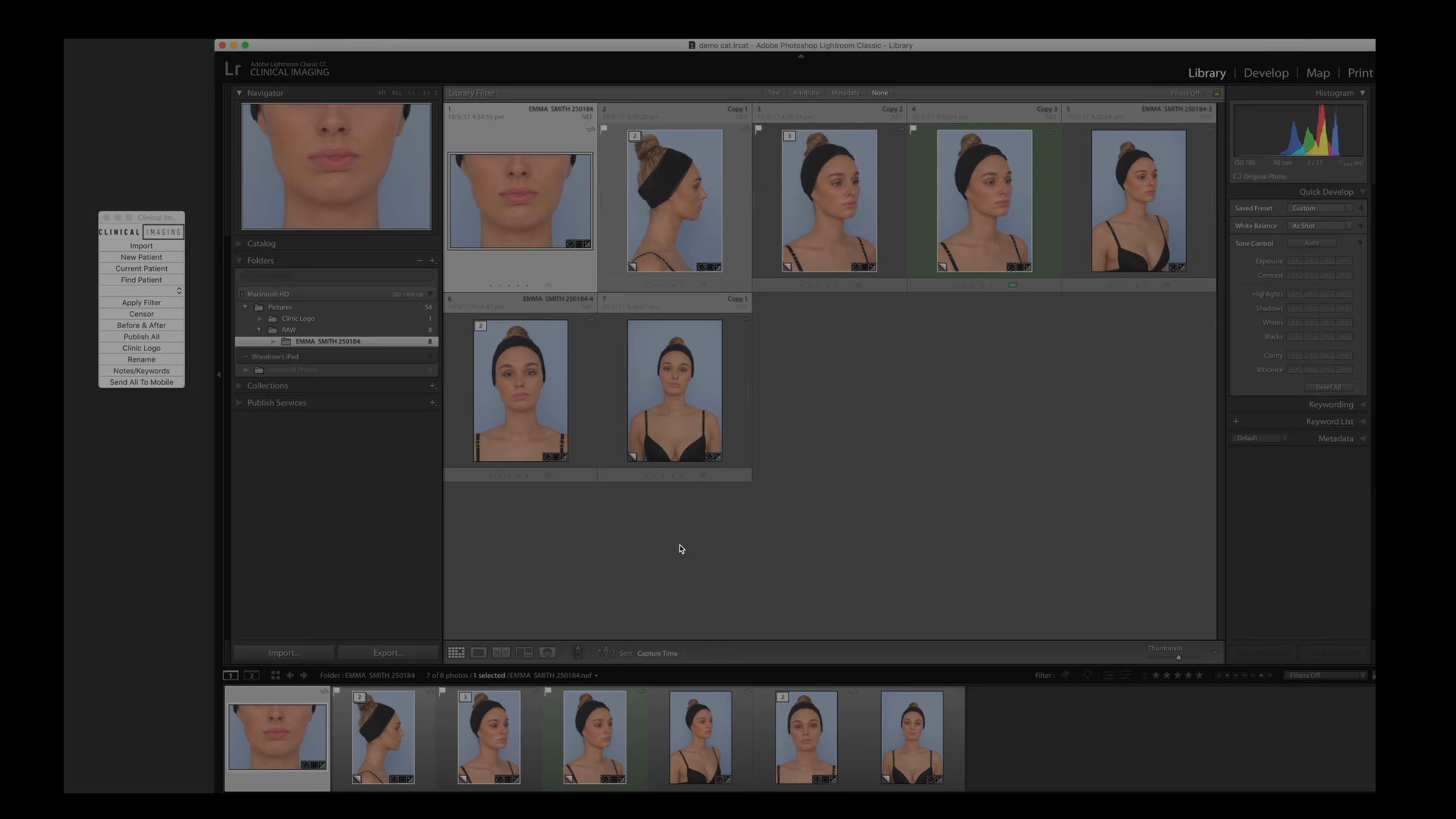Click the A–Z sort direction icon
Viewport: 1456px width, 819px height.
605,653
